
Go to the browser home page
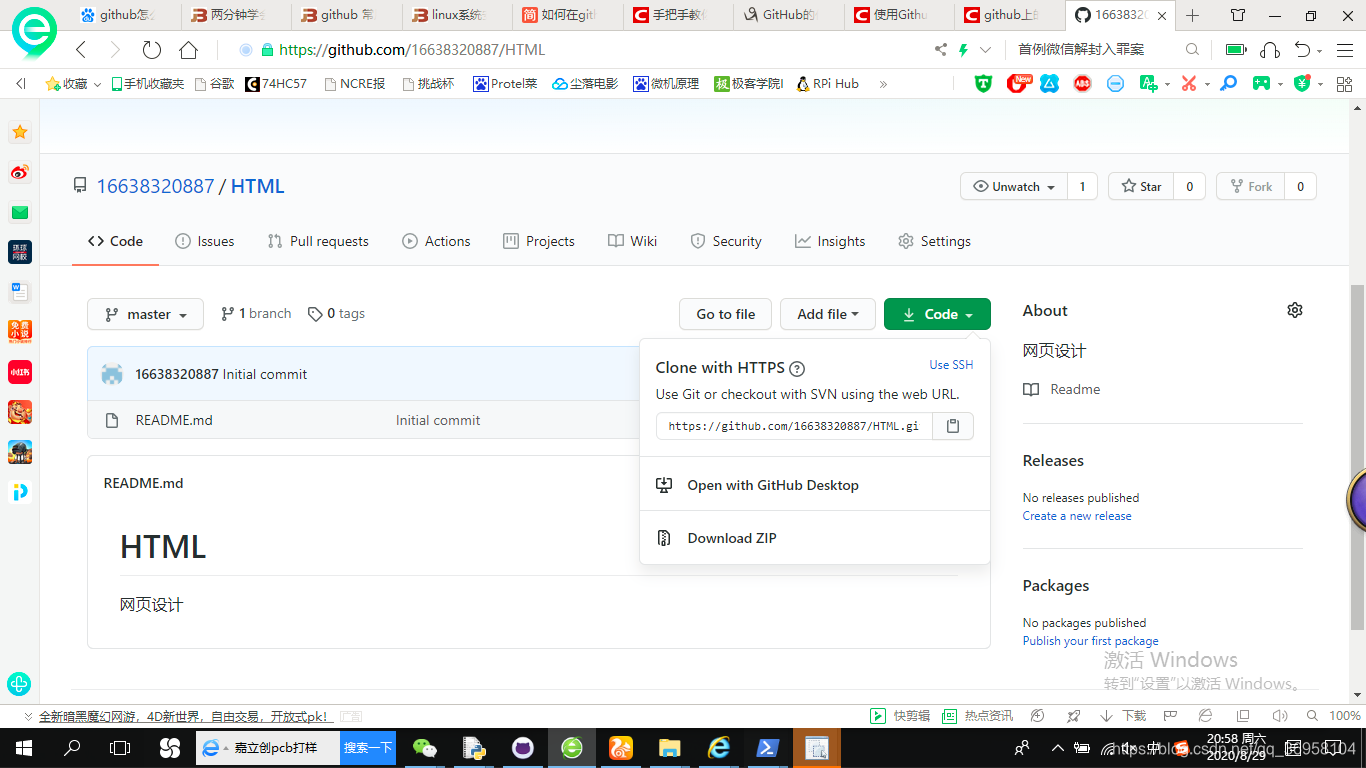tap(188, 49)
